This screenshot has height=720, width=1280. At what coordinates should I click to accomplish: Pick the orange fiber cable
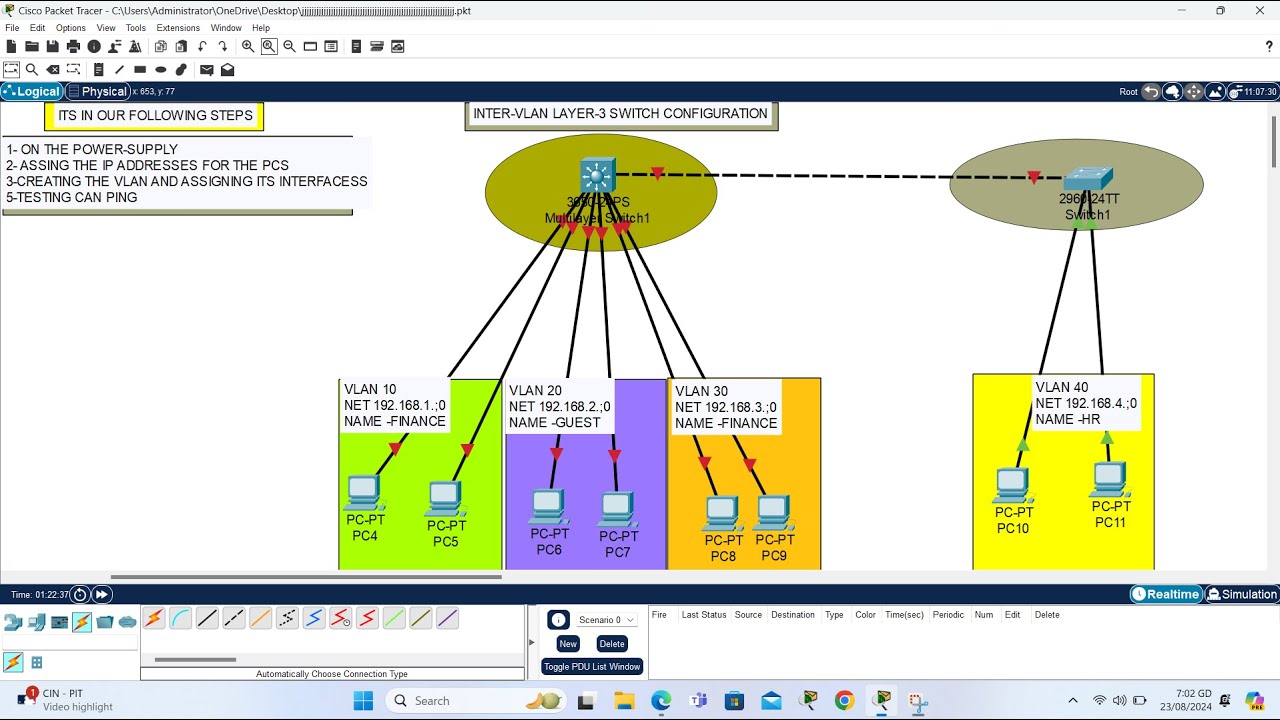tap(261, 619)
